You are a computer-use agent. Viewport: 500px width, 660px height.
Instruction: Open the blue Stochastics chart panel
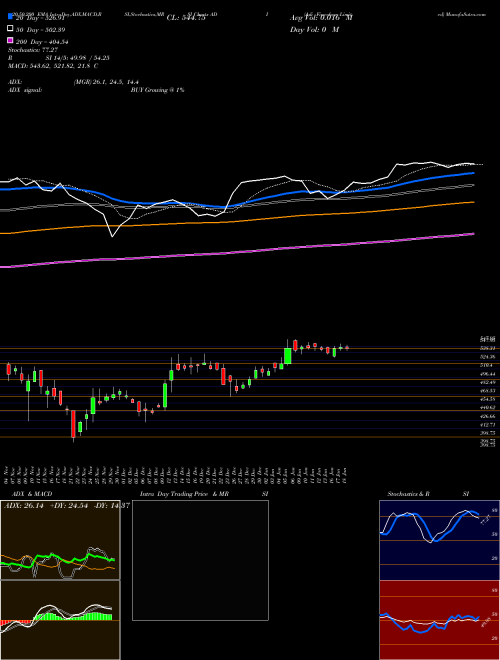tap(439, 540)
